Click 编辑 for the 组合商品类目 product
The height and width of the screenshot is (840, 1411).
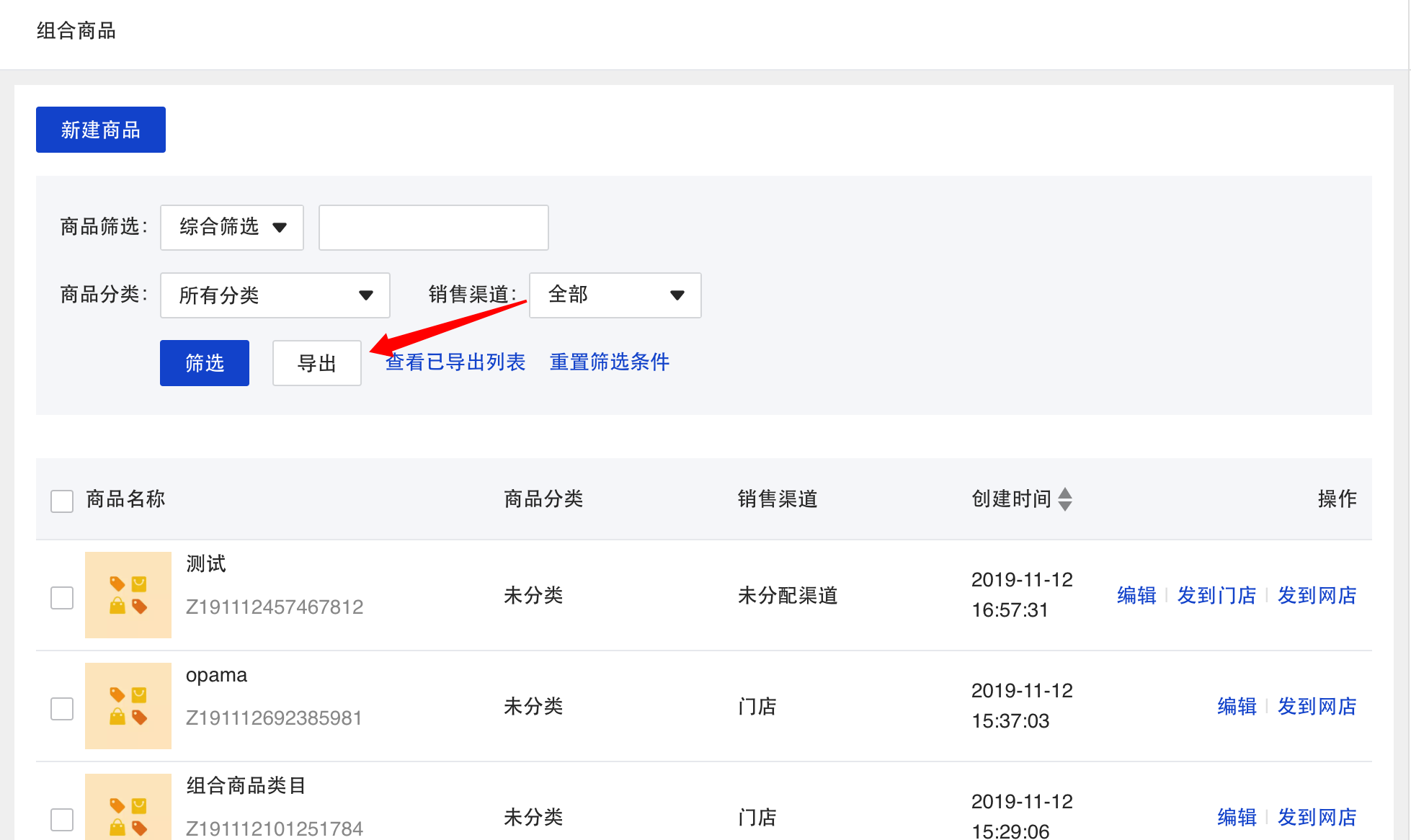coord(1237,818)
